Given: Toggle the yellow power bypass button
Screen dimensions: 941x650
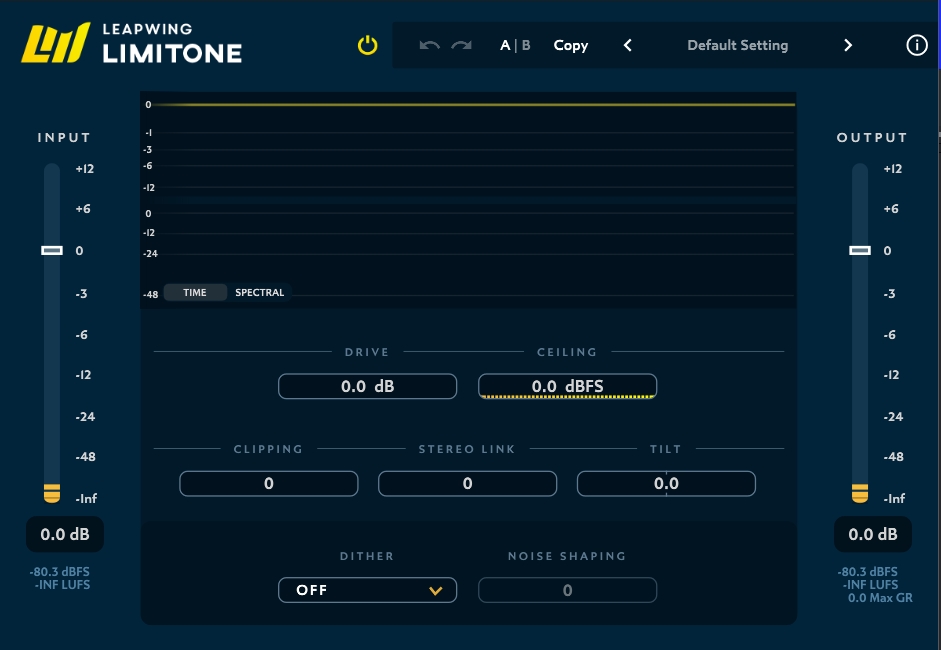Looking at the screenshot, I should (367, 46).
